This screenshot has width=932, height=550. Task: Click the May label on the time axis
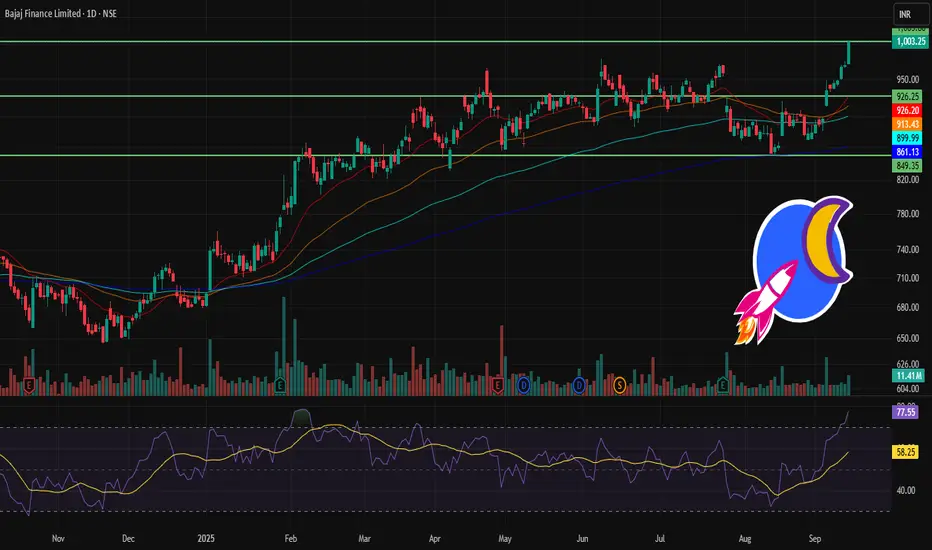pyautogui.click(x=505, y=539)
